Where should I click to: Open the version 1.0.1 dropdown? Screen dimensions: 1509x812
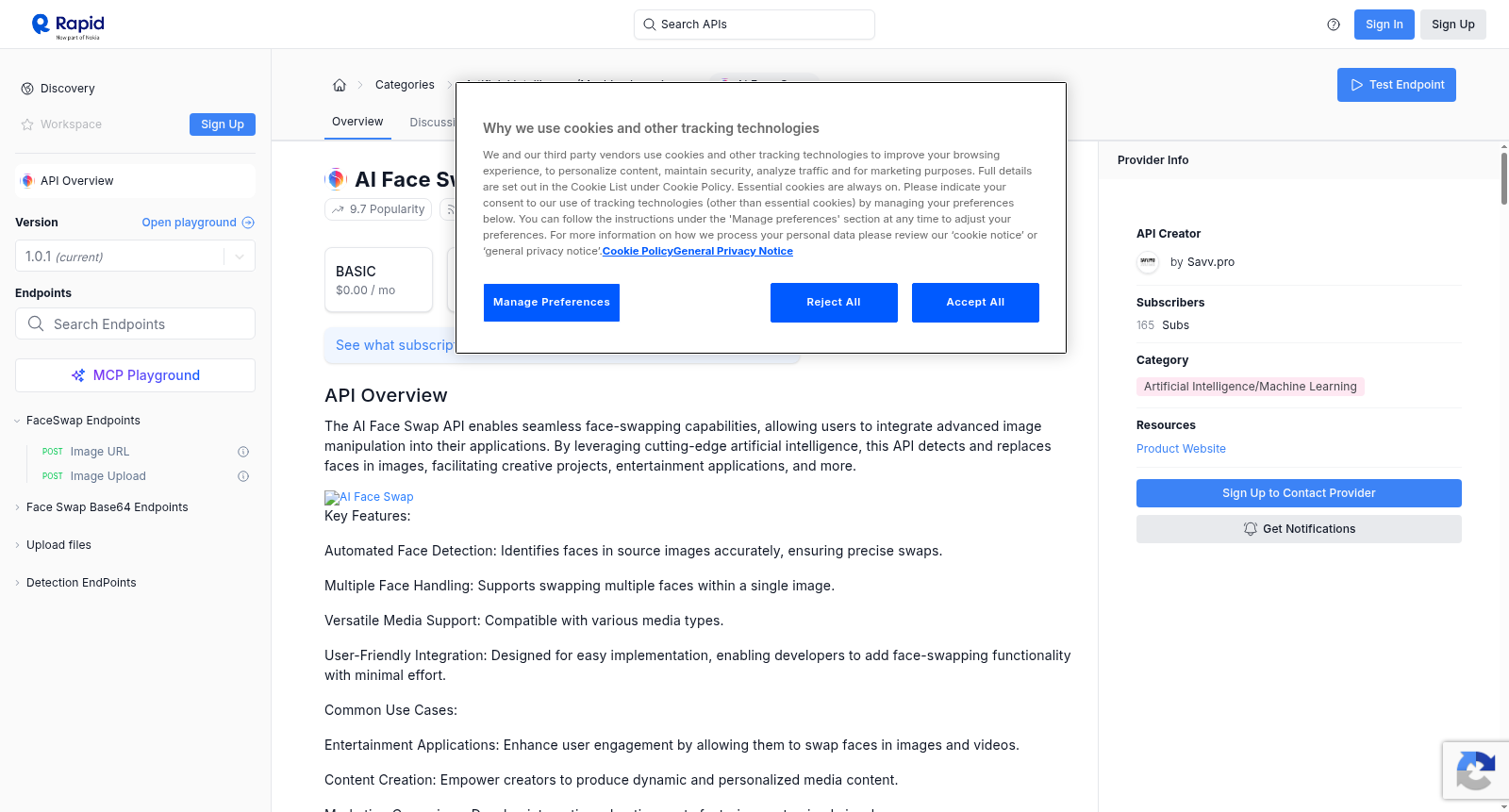click(x=135, y=257)
